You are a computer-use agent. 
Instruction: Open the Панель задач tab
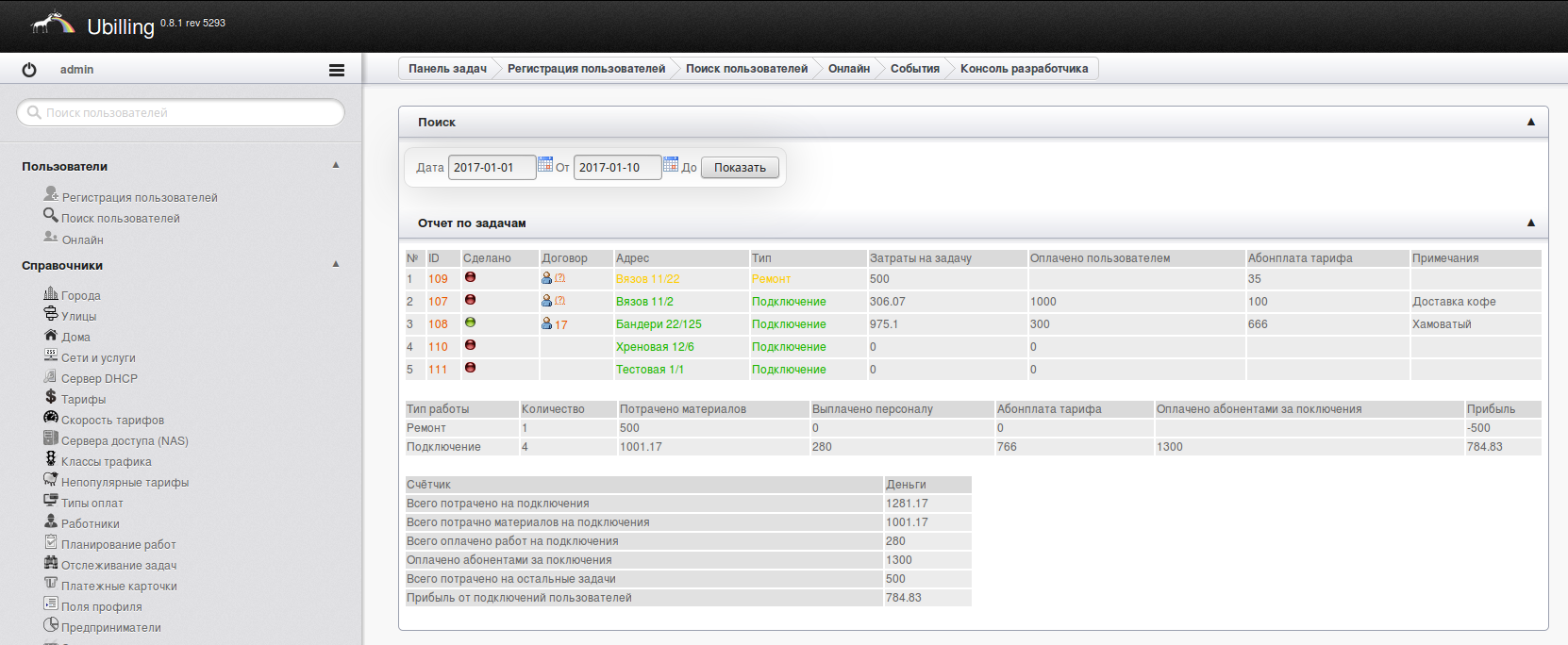[x=447, y=69]
